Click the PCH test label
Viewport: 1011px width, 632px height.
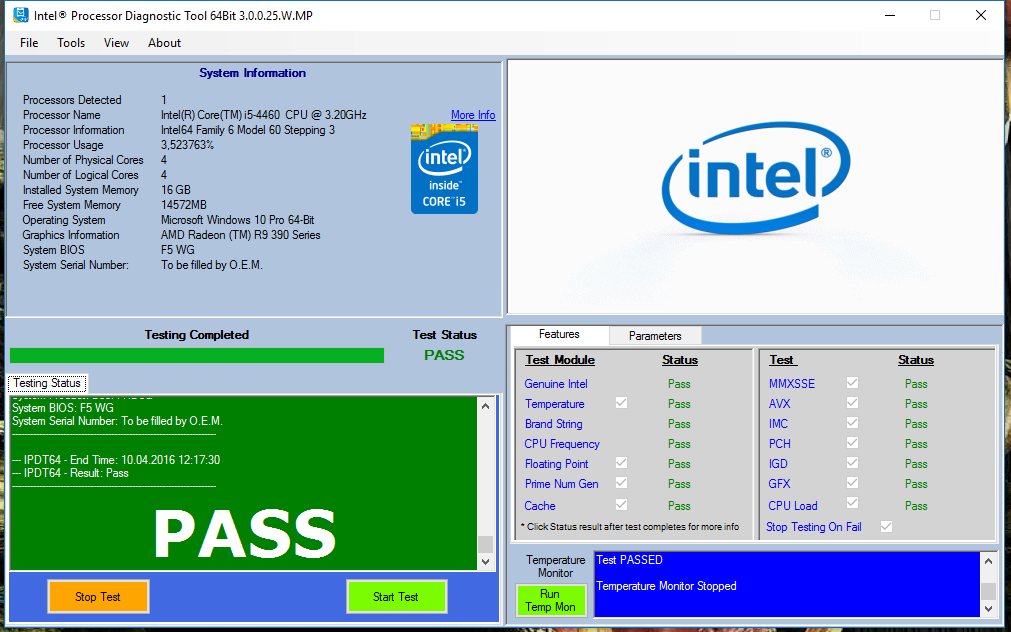click(x=780, y=444)
